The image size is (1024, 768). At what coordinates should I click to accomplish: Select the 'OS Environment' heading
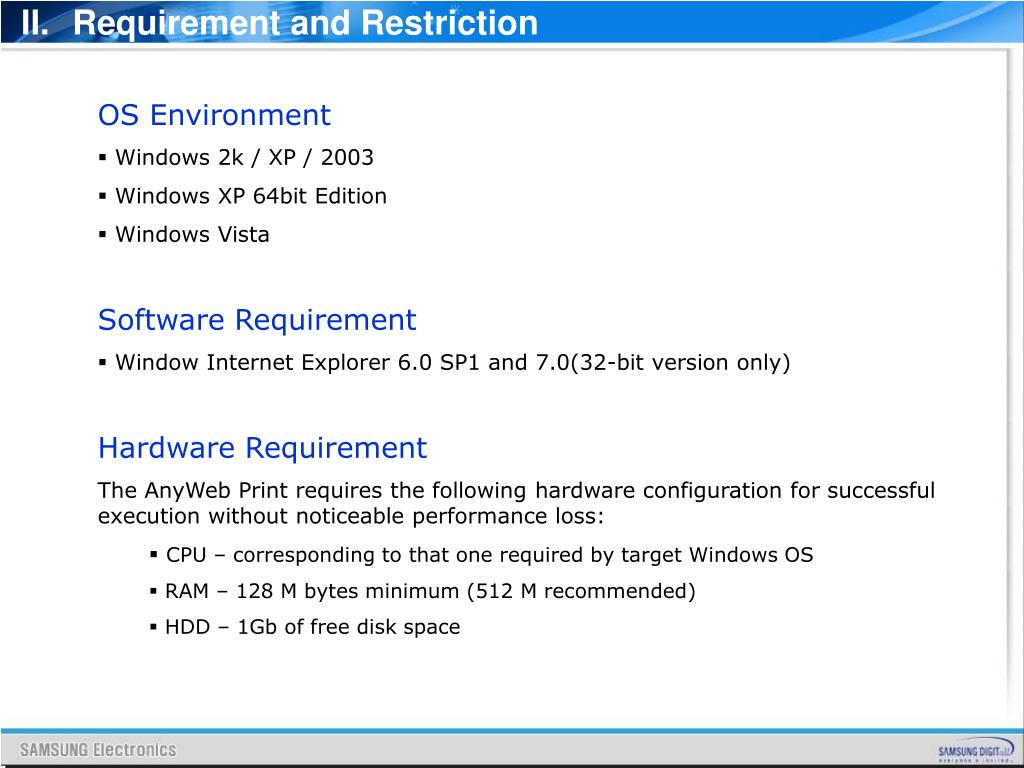(214, 115)
